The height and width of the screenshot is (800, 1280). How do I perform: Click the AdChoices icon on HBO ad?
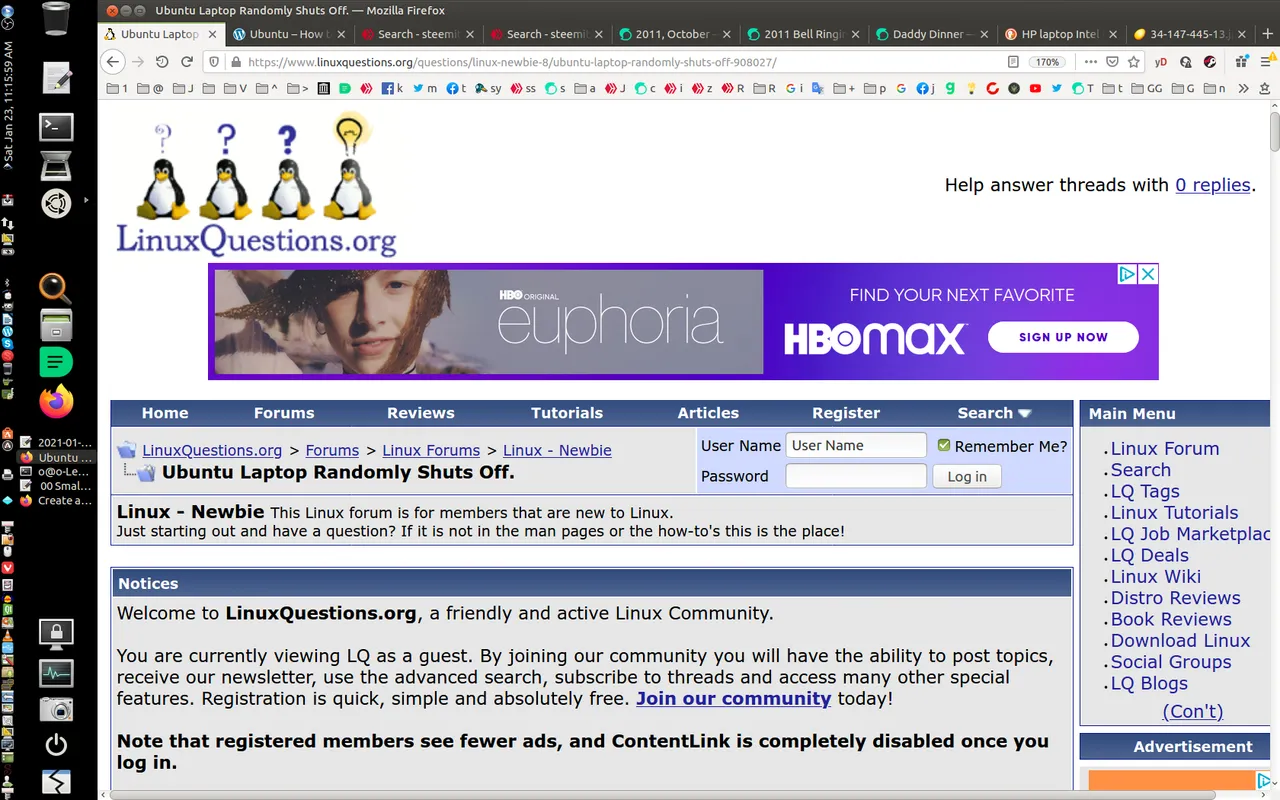click(x=1127, y=274)
